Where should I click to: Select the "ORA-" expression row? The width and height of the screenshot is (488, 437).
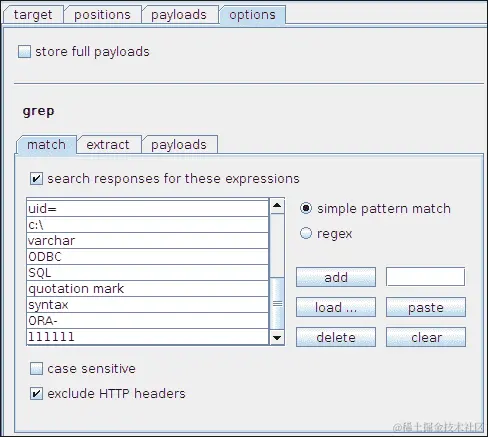148,321
